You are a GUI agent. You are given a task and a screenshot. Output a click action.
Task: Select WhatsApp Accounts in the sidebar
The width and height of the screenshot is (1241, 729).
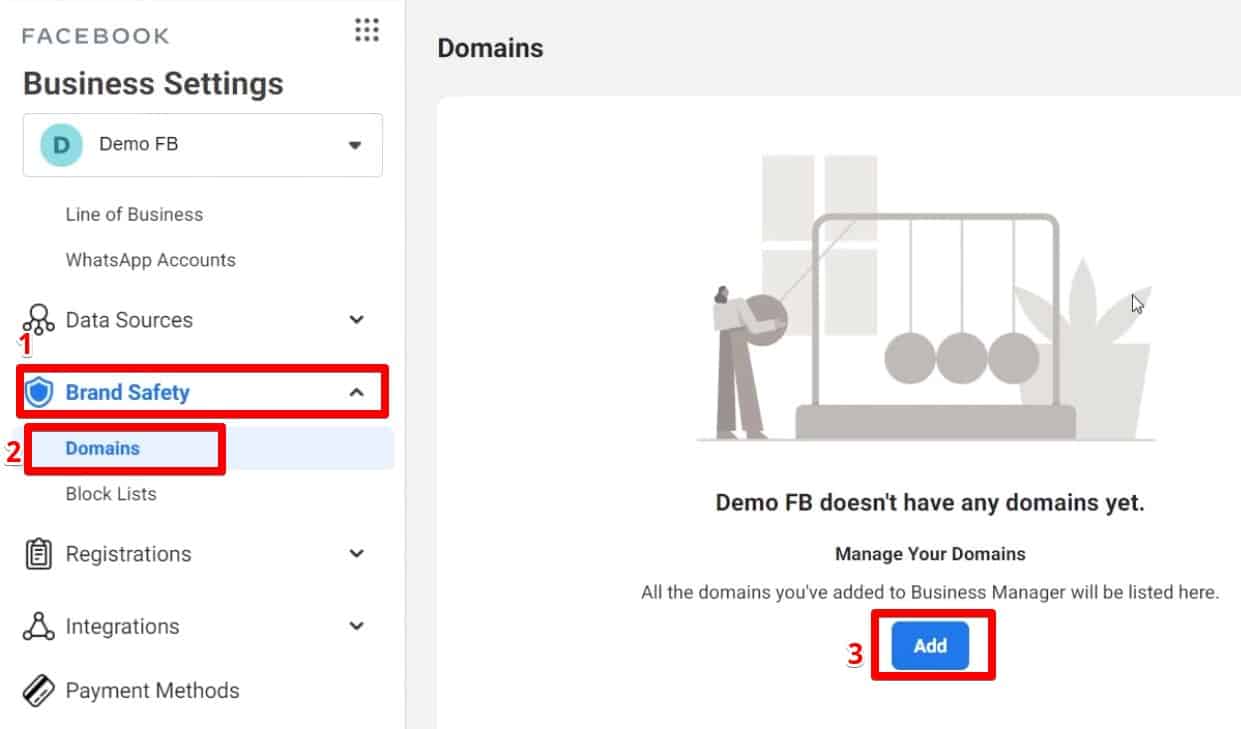(150, 260)
